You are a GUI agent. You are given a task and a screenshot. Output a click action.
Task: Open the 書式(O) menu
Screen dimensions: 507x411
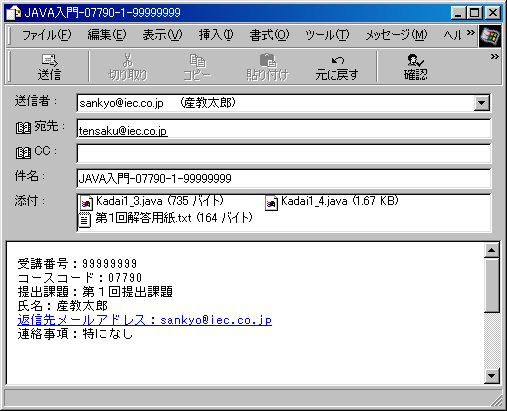click(x=269, y=35)
